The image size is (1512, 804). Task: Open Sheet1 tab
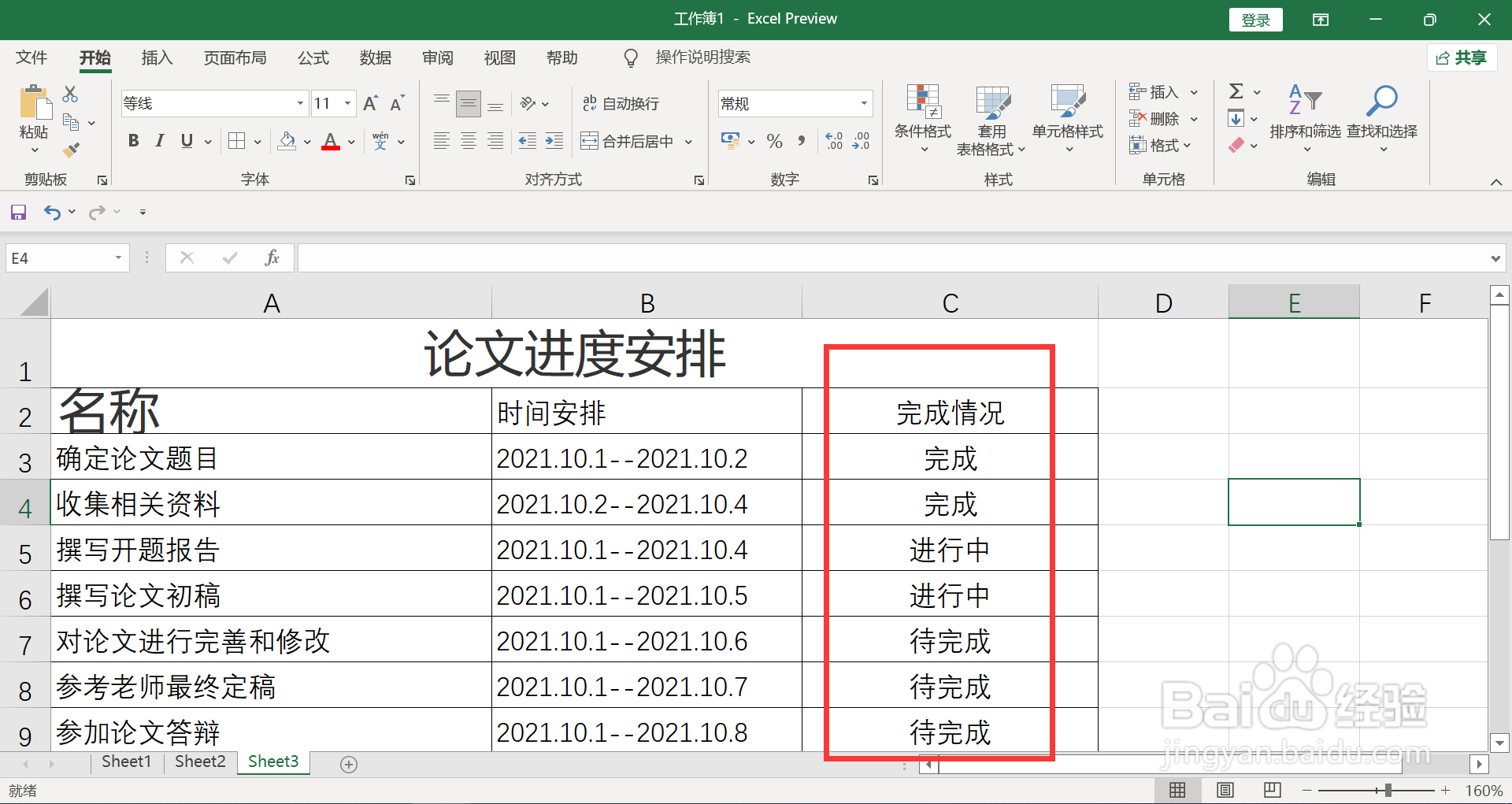126,761
